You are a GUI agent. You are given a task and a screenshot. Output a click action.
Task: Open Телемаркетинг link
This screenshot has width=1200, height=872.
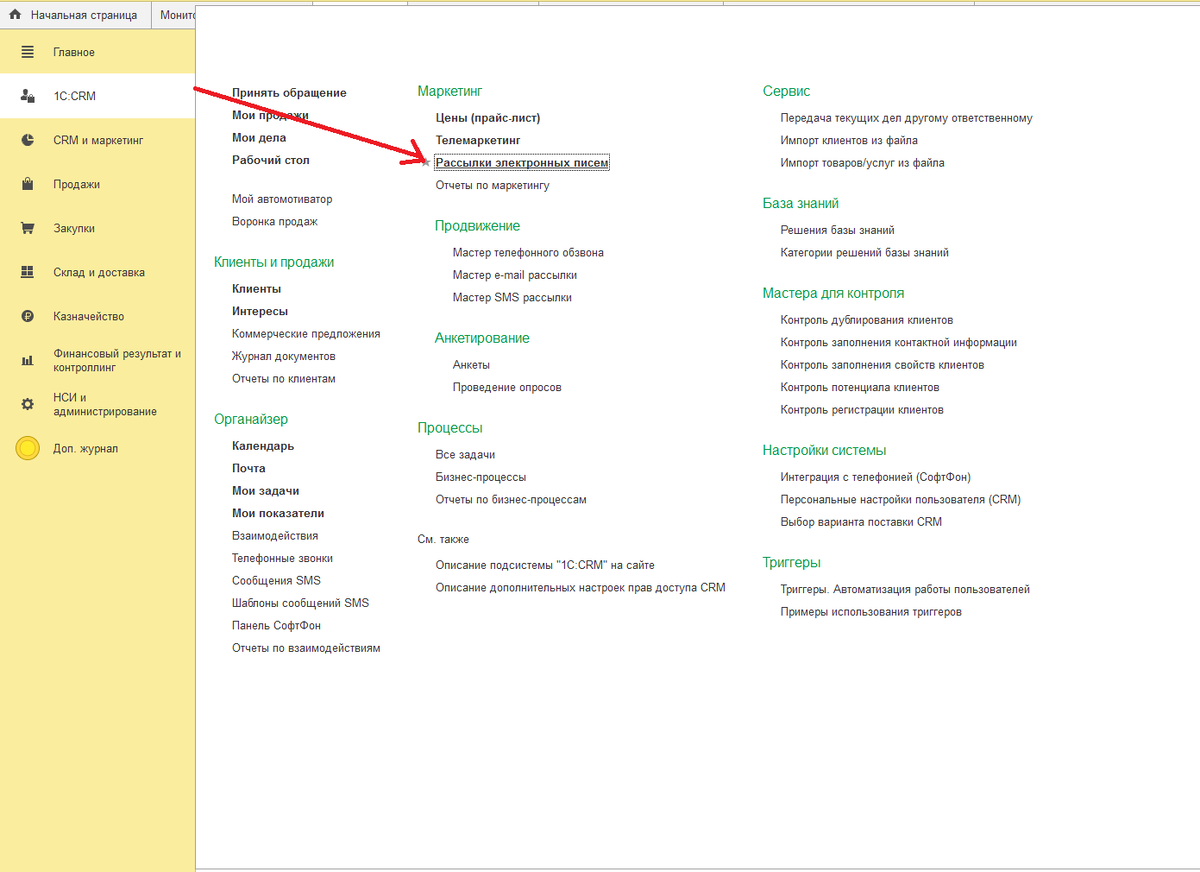click(478, 140)
